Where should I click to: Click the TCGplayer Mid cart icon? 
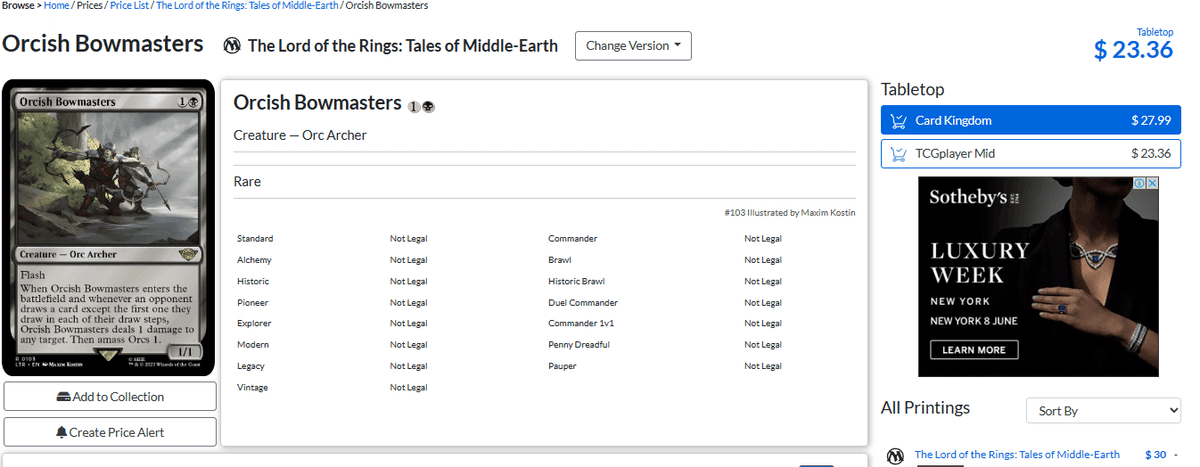point(898,154)
